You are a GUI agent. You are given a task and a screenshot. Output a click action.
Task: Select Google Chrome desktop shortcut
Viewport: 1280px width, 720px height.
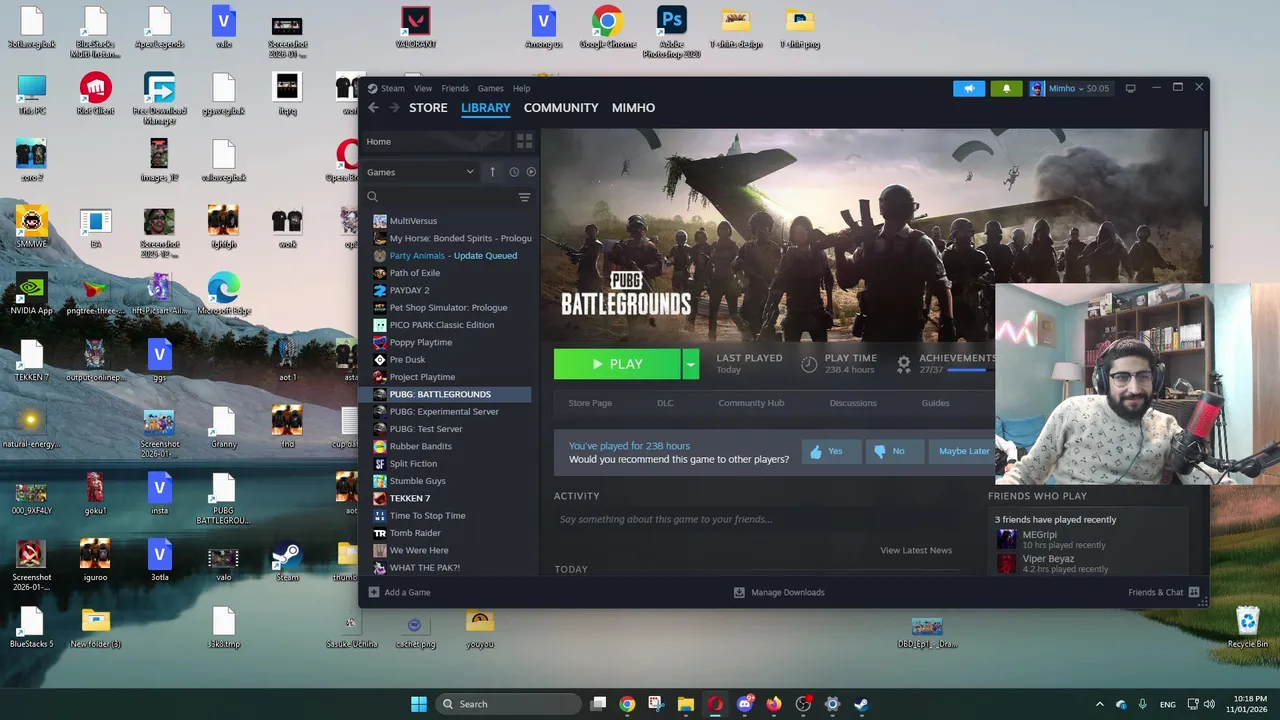(x=607, y=28)
